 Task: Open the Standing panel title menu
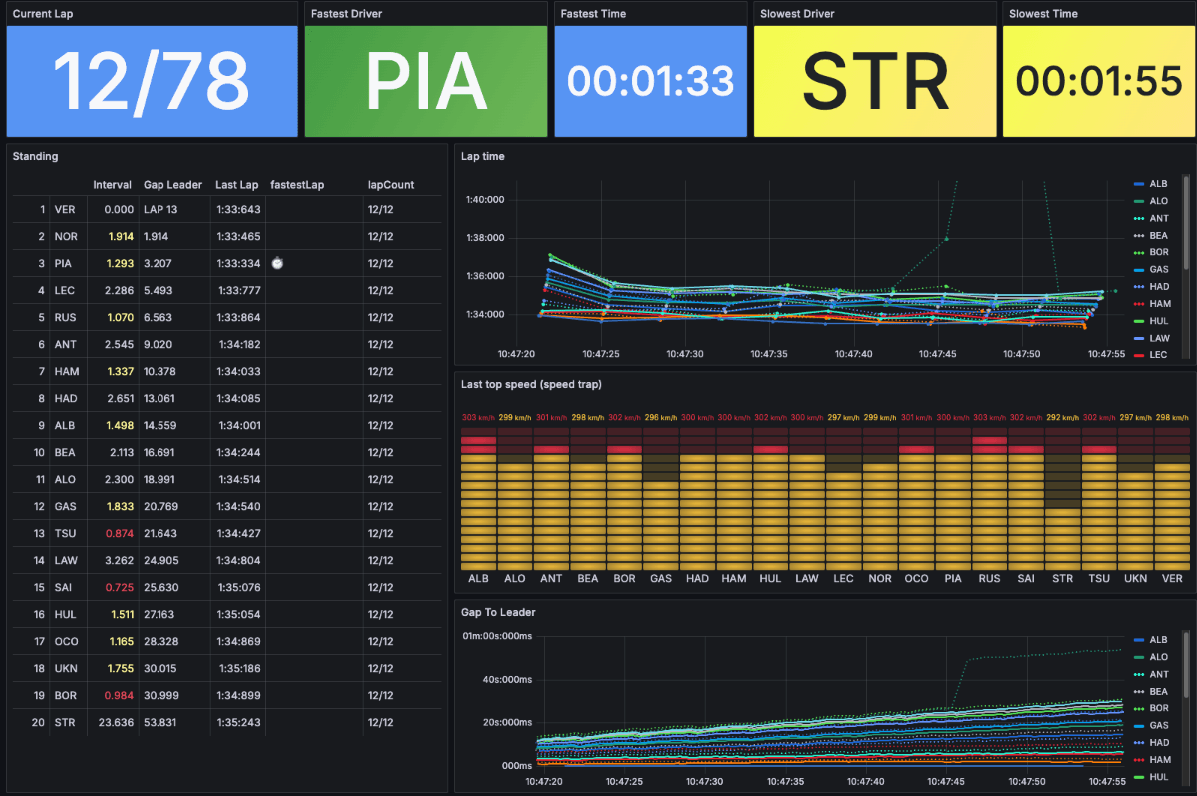click(x=35, y=156)
